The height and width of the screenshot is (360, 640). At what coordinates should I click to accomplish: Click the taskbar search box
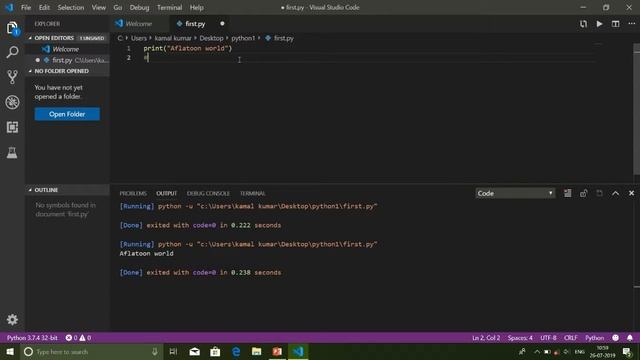tap(91, 351)
